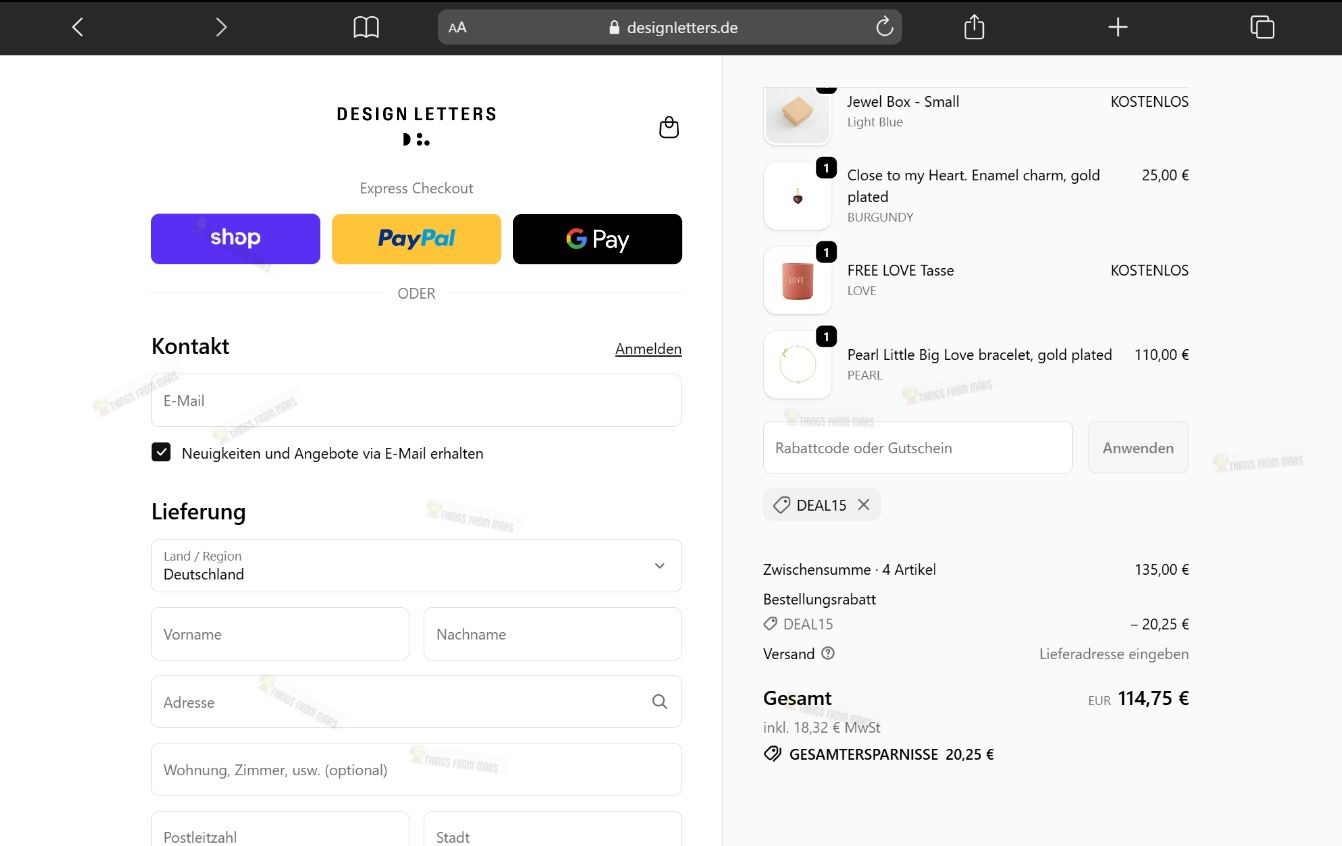1342x846 pixels.
Task: Expand the Land / Region dropdown
Action: click(x=416, y=566)
